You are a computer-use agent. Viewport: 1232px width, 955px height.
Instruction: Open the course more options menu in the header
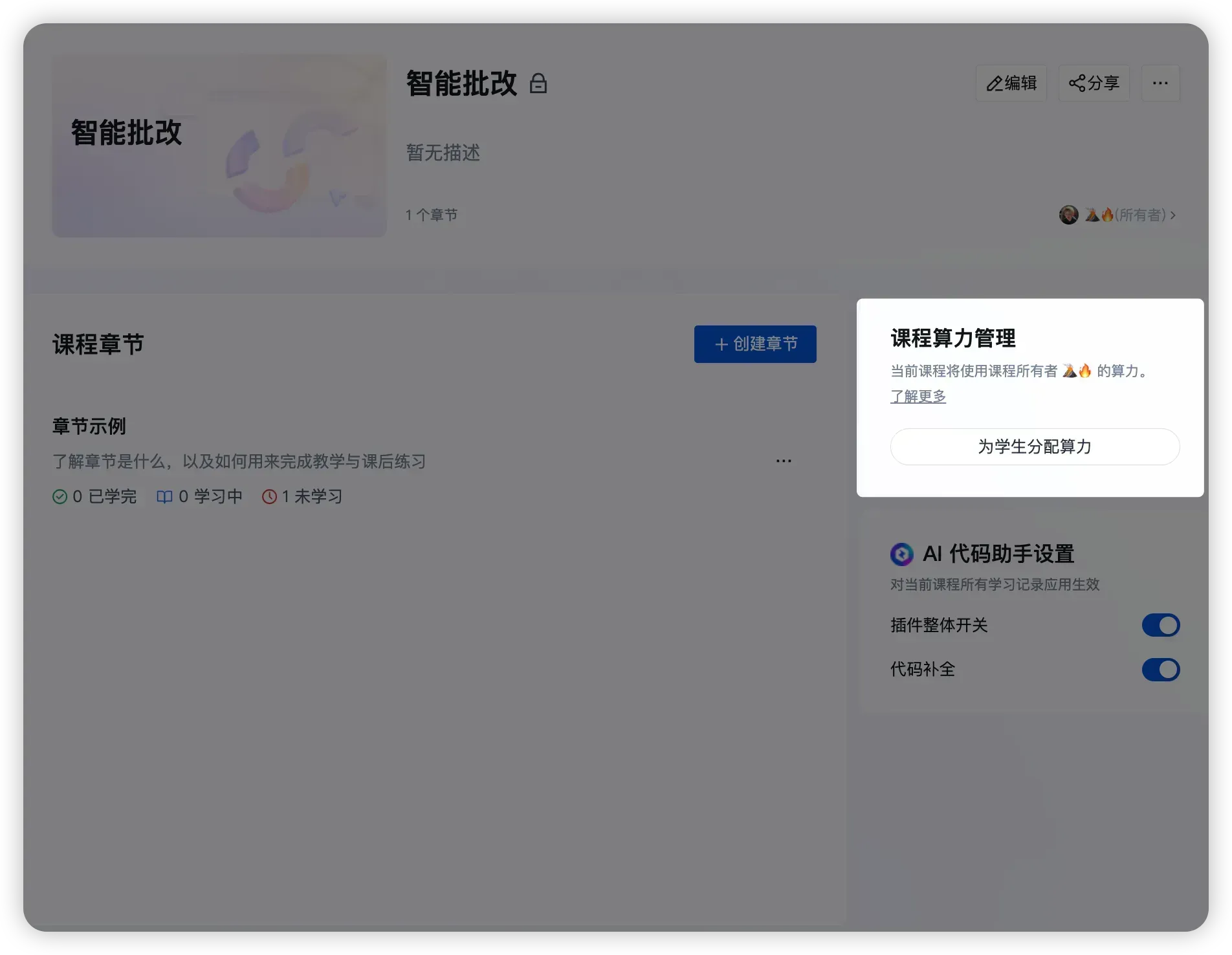coord(1160,83)
